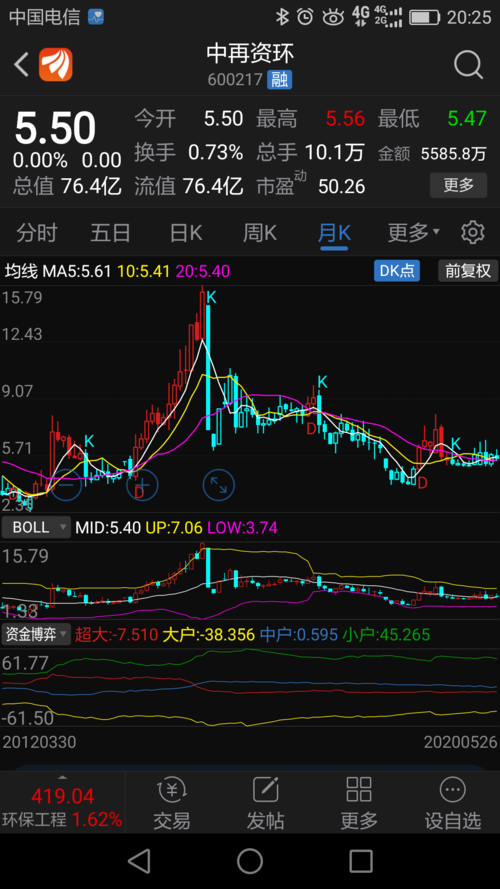Tap the back arrow icon
Image resolution: width=500 pixels, height=889 pixels.
[22, 65]
